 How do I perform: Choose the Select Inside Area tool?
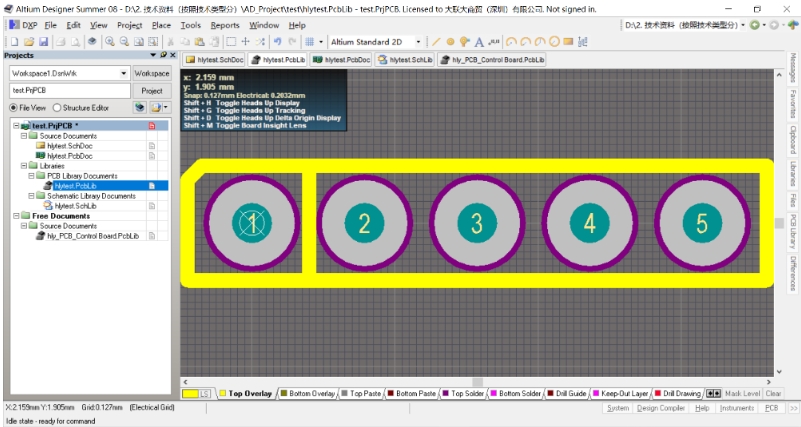[x=231, y=42]
